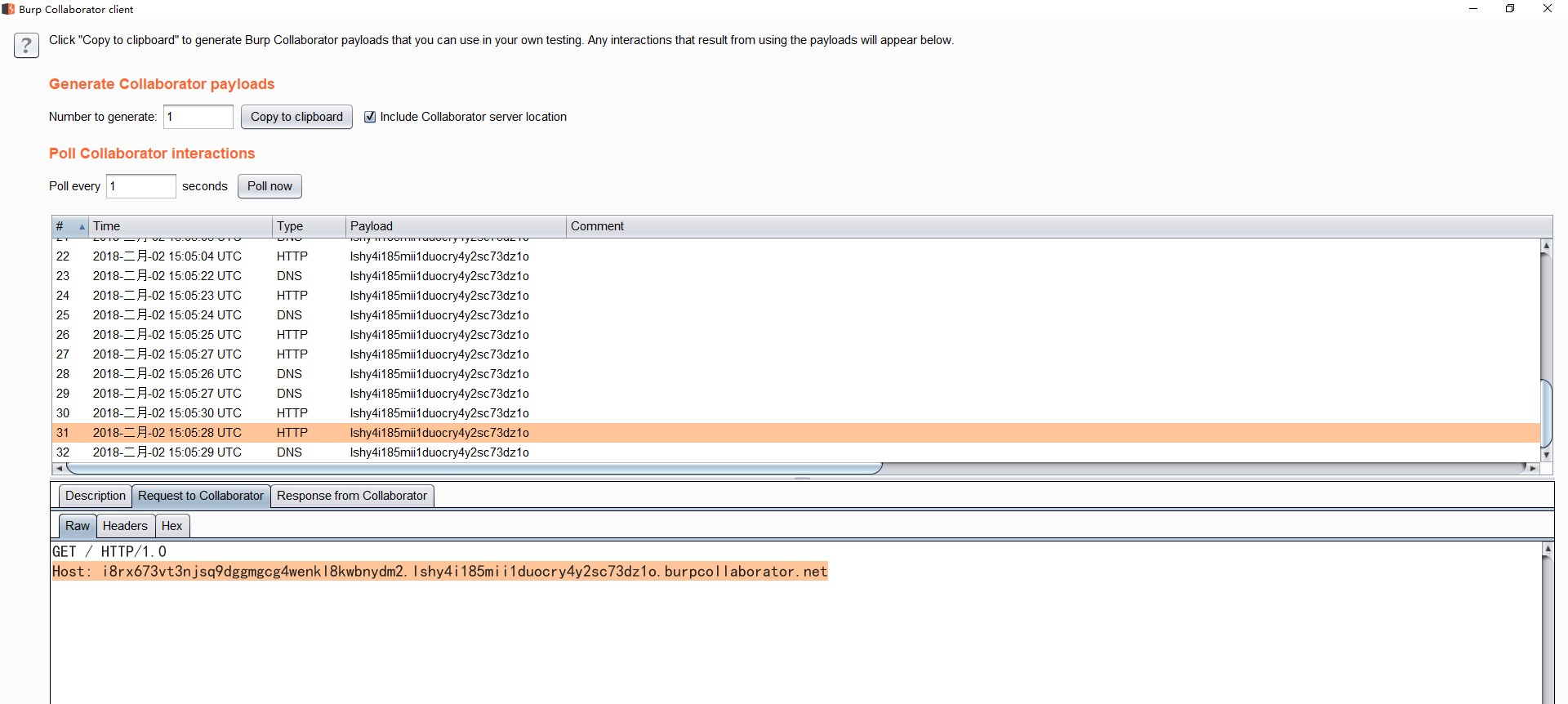Open the Description tab
This screenshot has height=704, width=1568.
[x=96, y=496]
